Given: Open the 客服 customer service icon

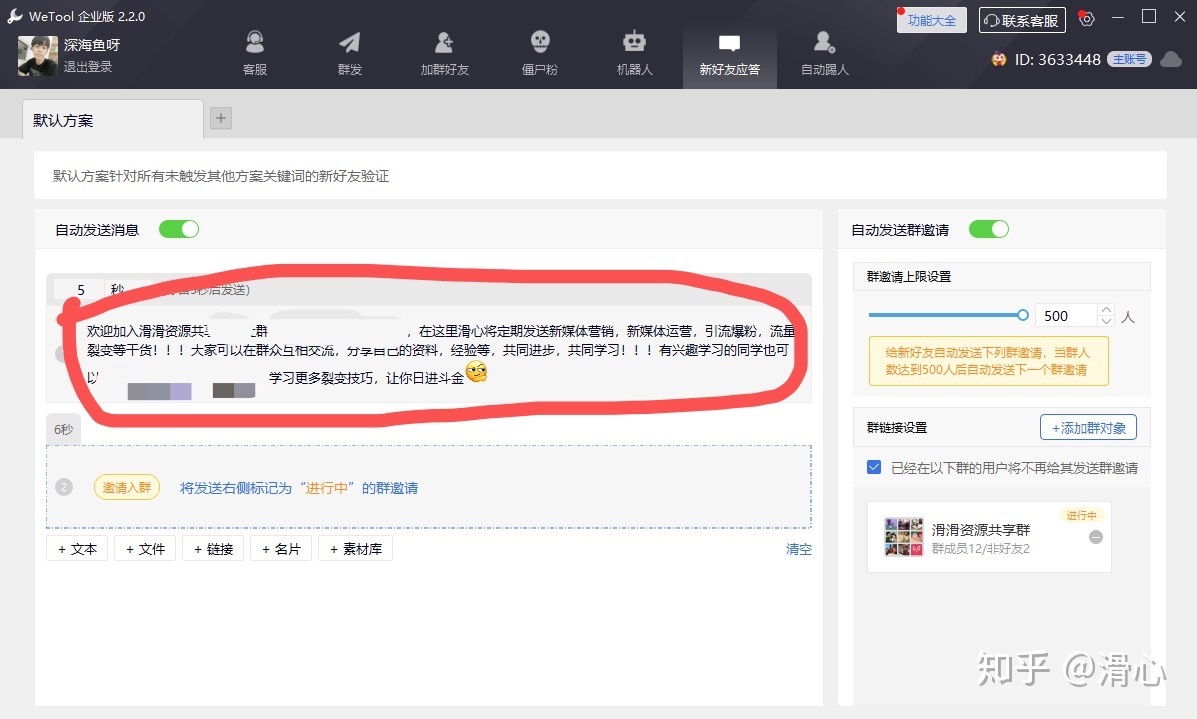Looking at the screenshot, I should (x=255, y=52).
